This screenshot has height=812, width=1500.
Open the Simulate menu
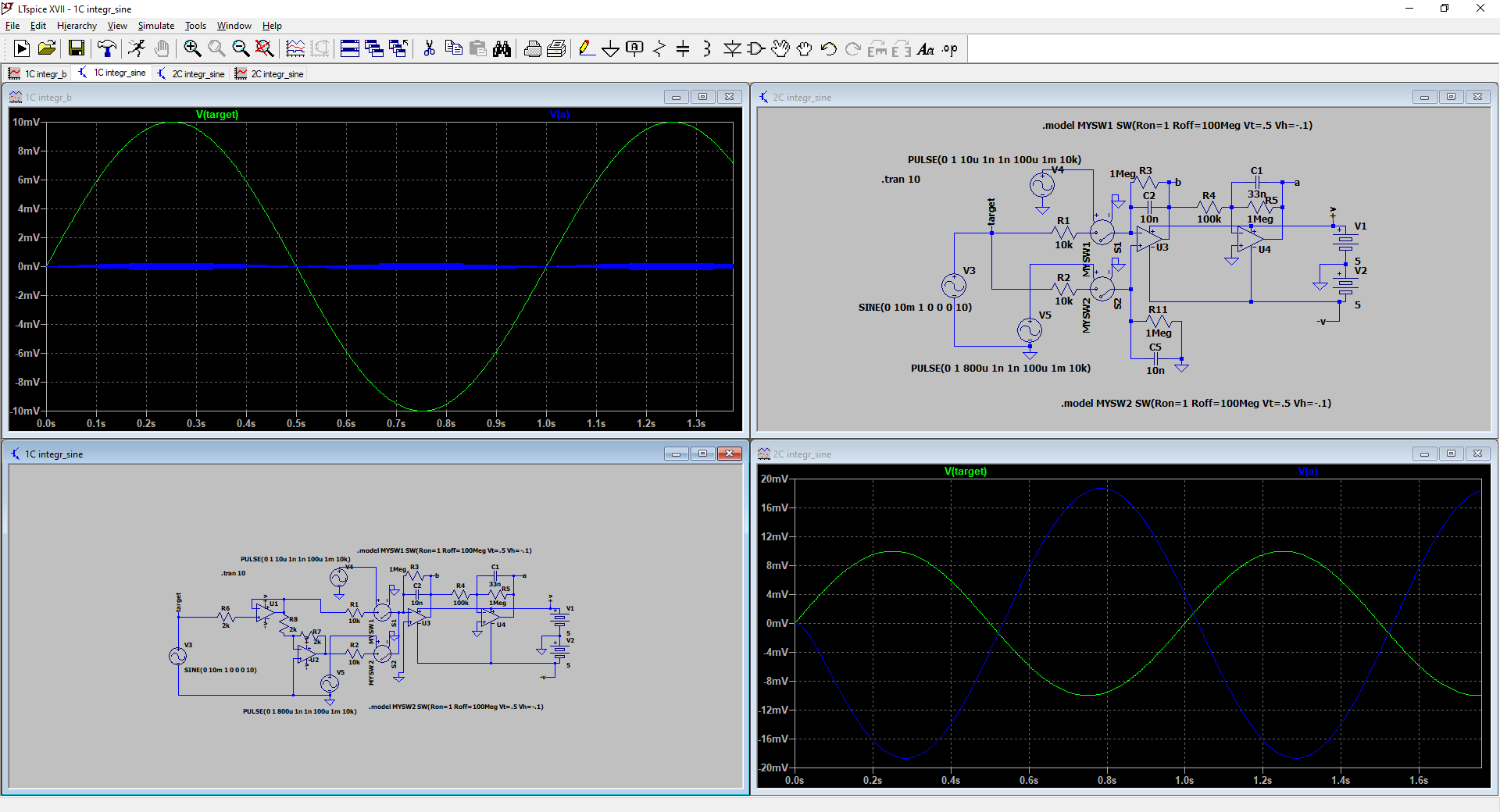(x=155, y=26)
